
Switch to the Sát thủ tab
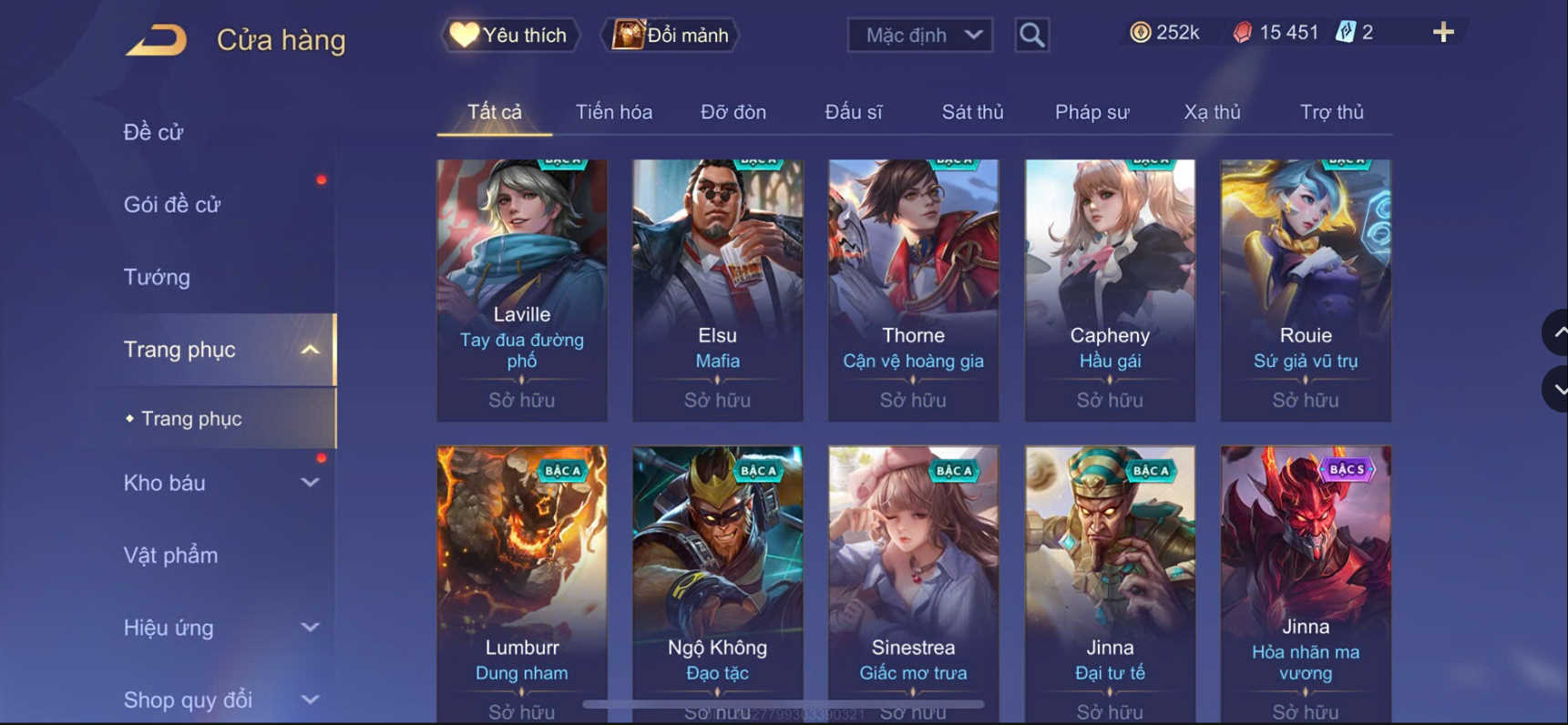[972, 112]
